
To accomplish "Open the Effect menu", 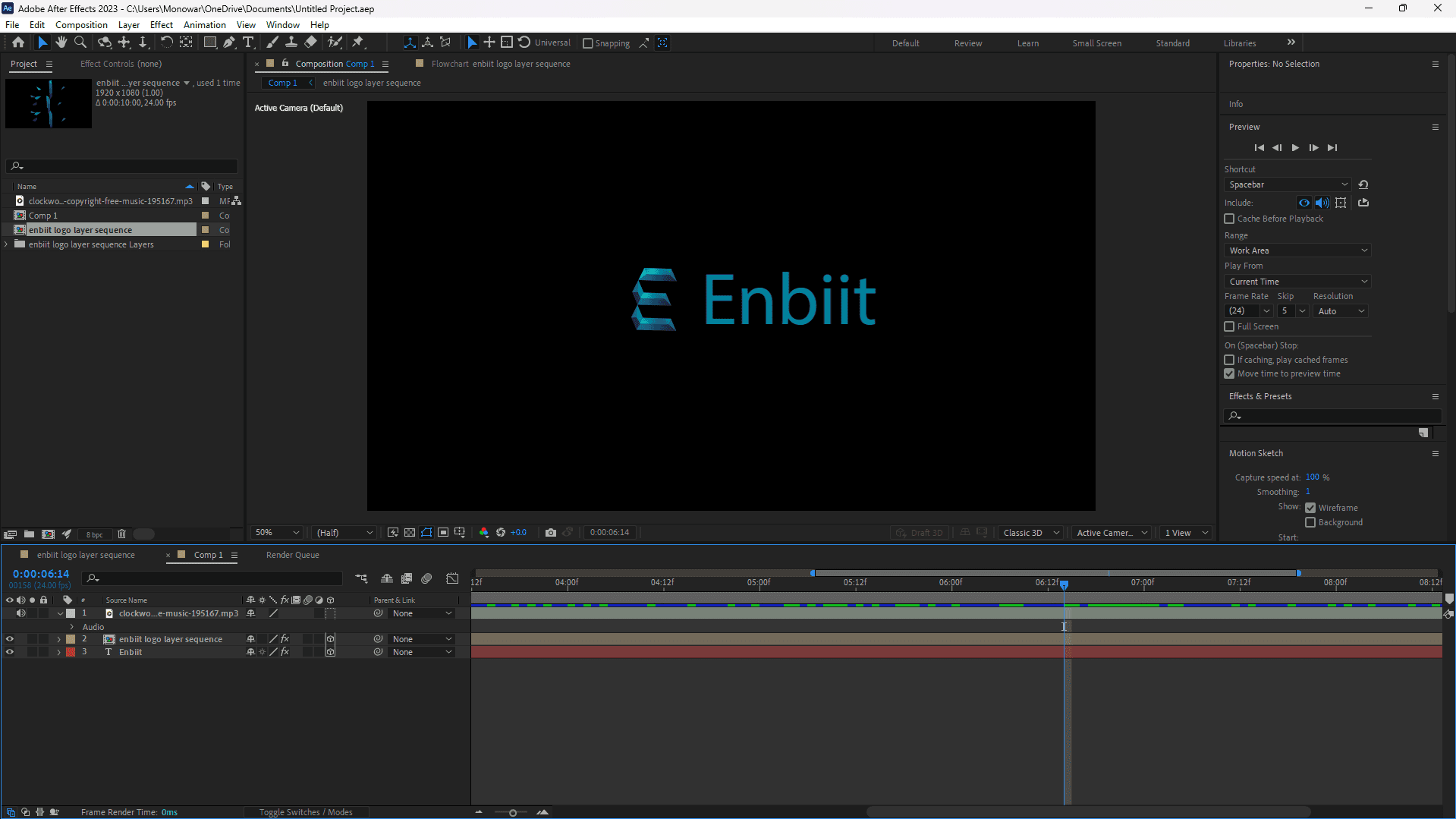I will point(162,25).
